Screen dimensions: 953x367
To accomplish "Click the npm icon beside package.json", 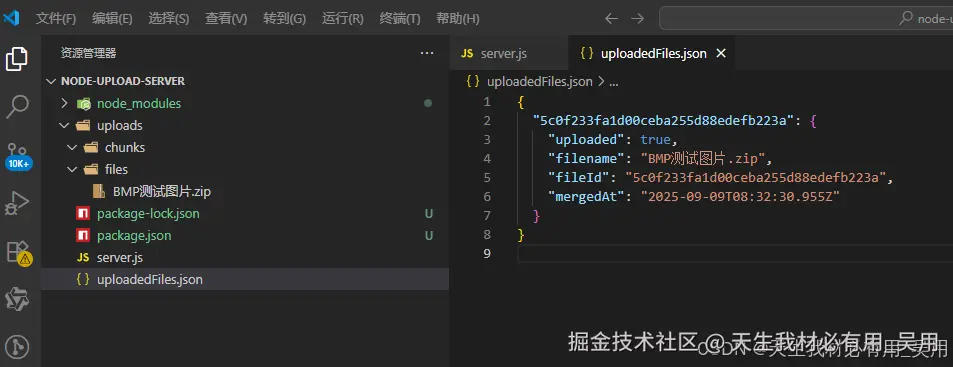I will (x=83, y=236).
